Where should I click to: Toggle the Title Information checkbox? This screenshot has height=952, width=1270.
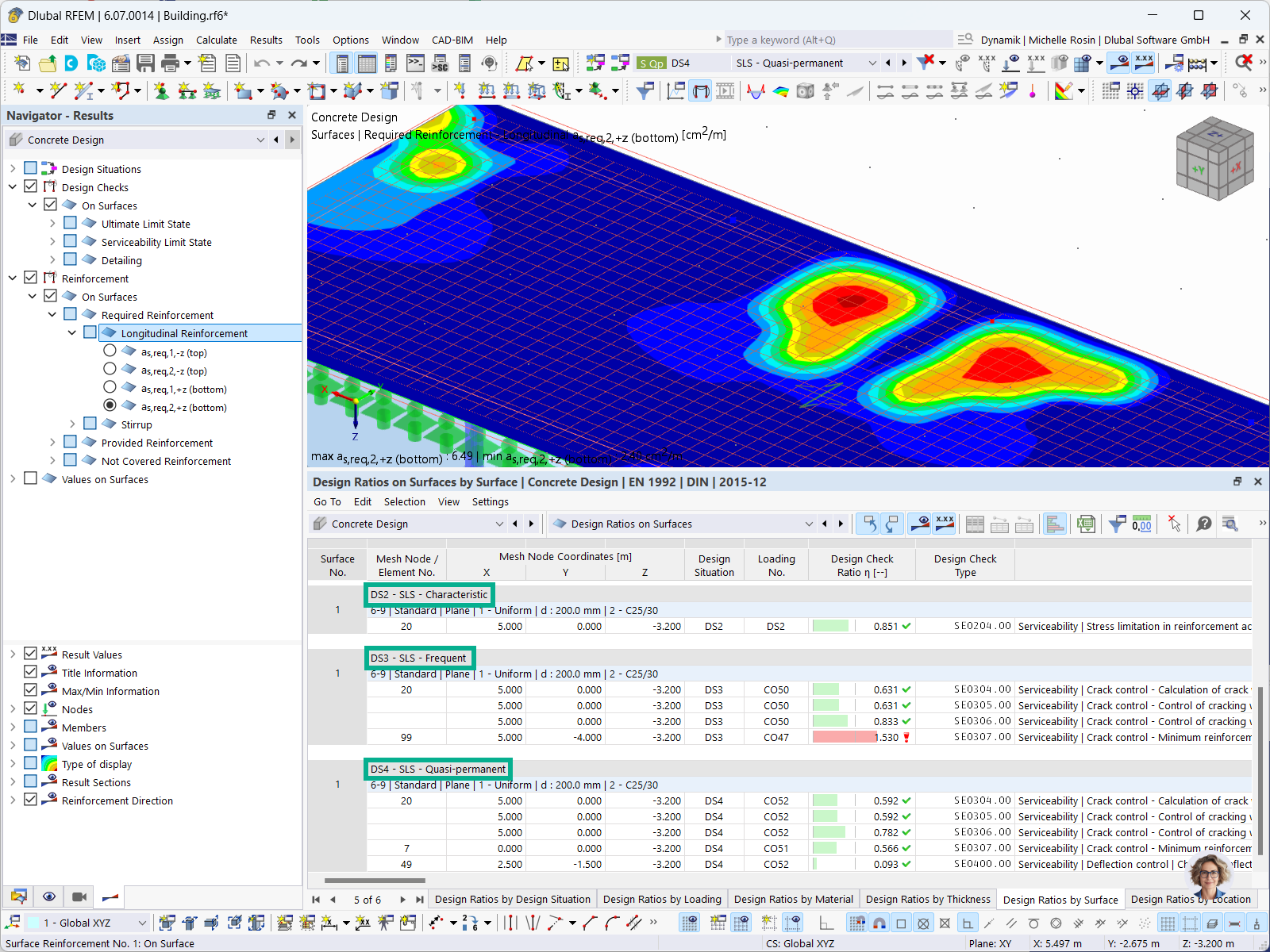pyautogui.click(x=30, y=672)
